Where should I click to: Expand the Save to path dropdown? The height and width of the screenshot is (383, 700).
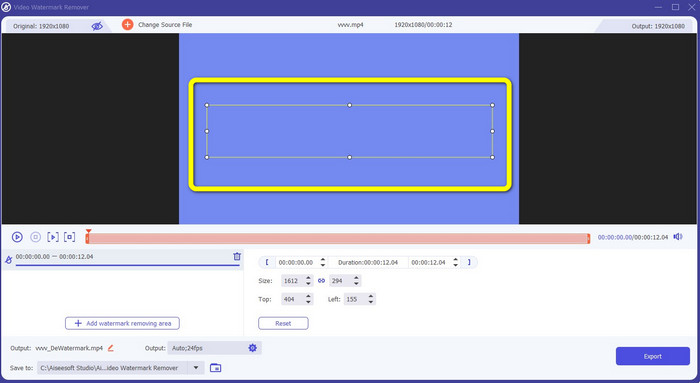coord(196,368)
